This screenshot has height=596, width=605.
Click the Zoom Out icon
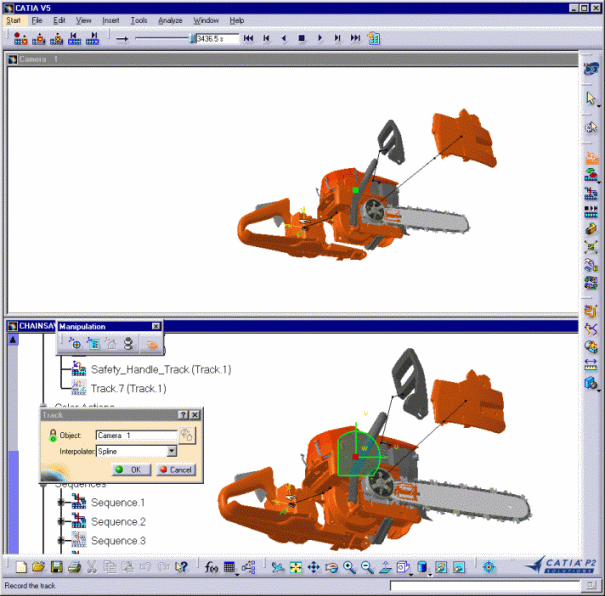[x=367, y=567]
